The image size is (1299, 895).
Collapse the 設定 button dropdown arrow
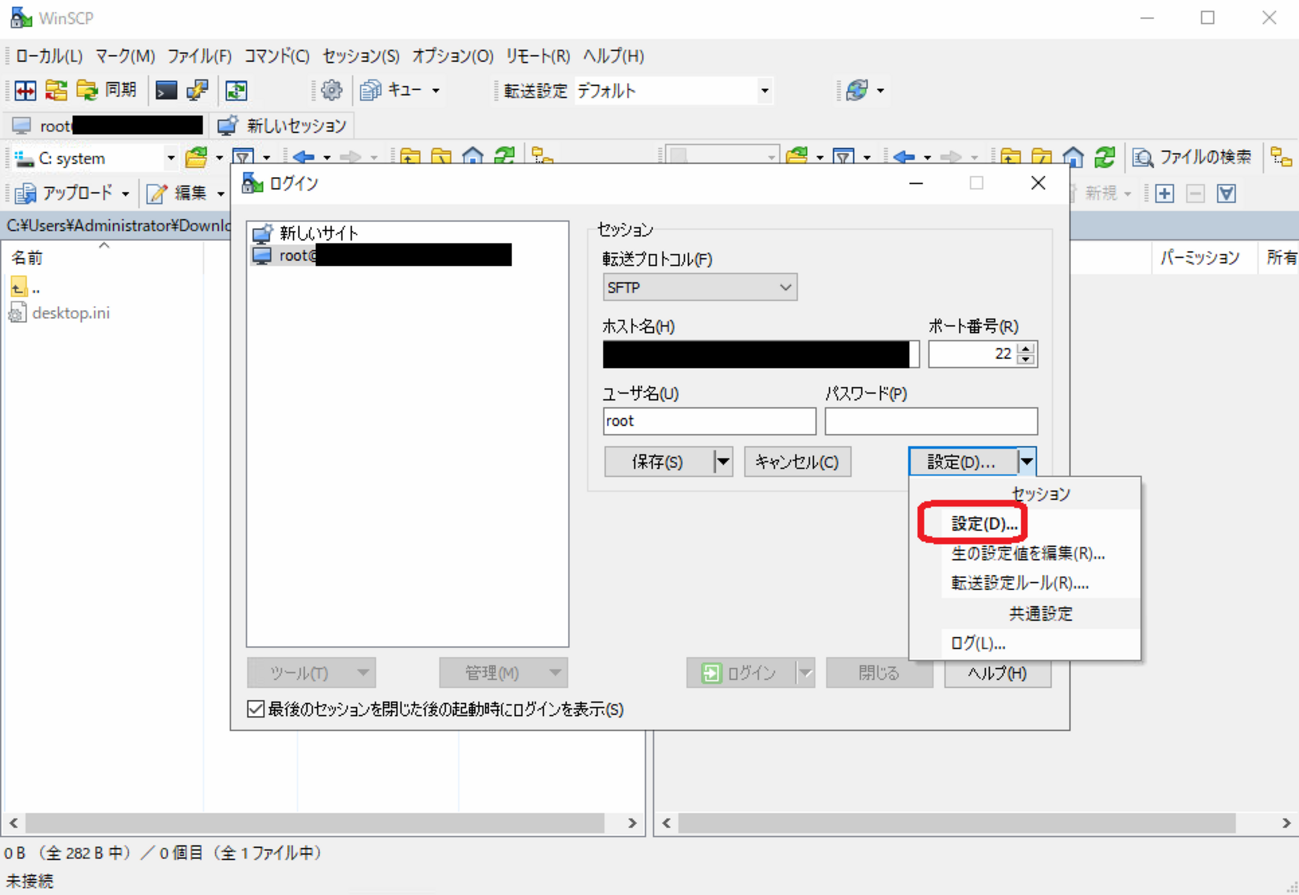click(x=1027, y=462)
